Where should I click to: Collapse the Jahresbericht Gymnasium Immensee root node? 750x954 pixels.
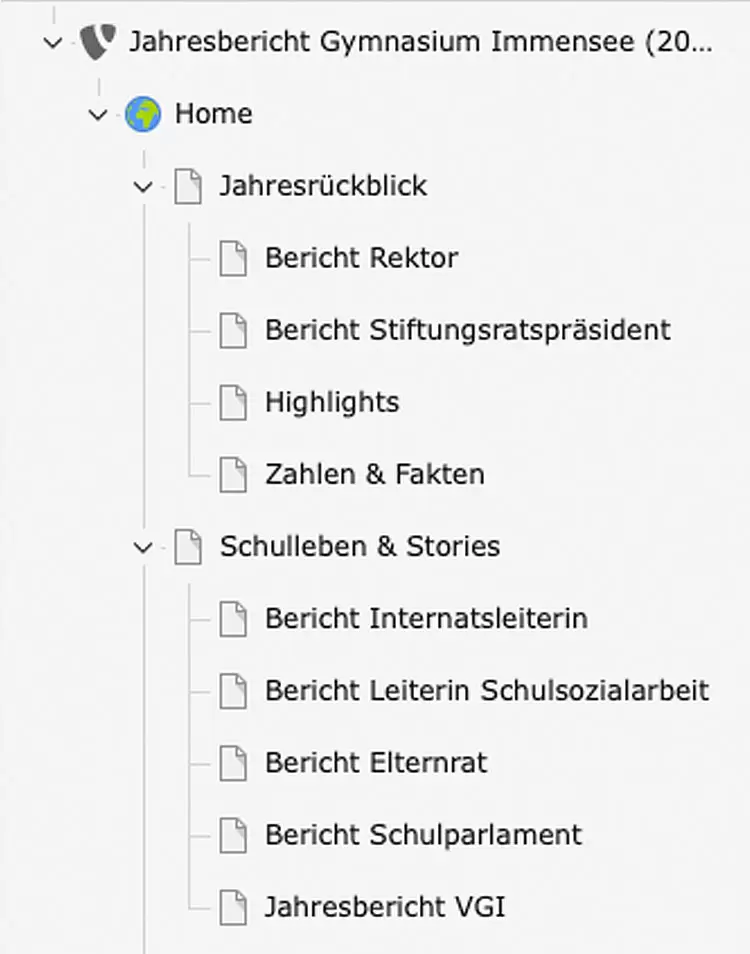[54, 43]
